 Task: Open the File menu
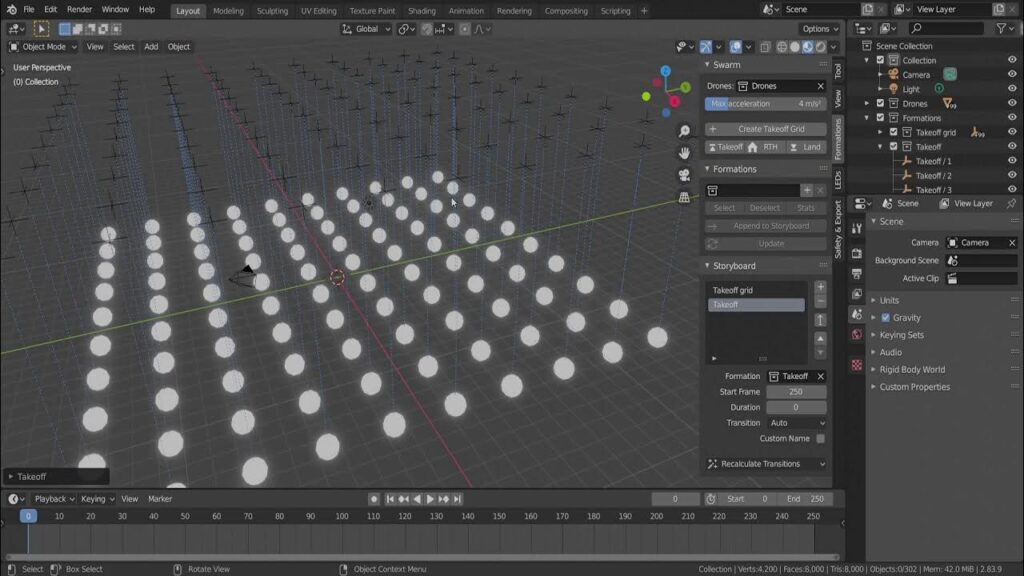click(29, 10)
